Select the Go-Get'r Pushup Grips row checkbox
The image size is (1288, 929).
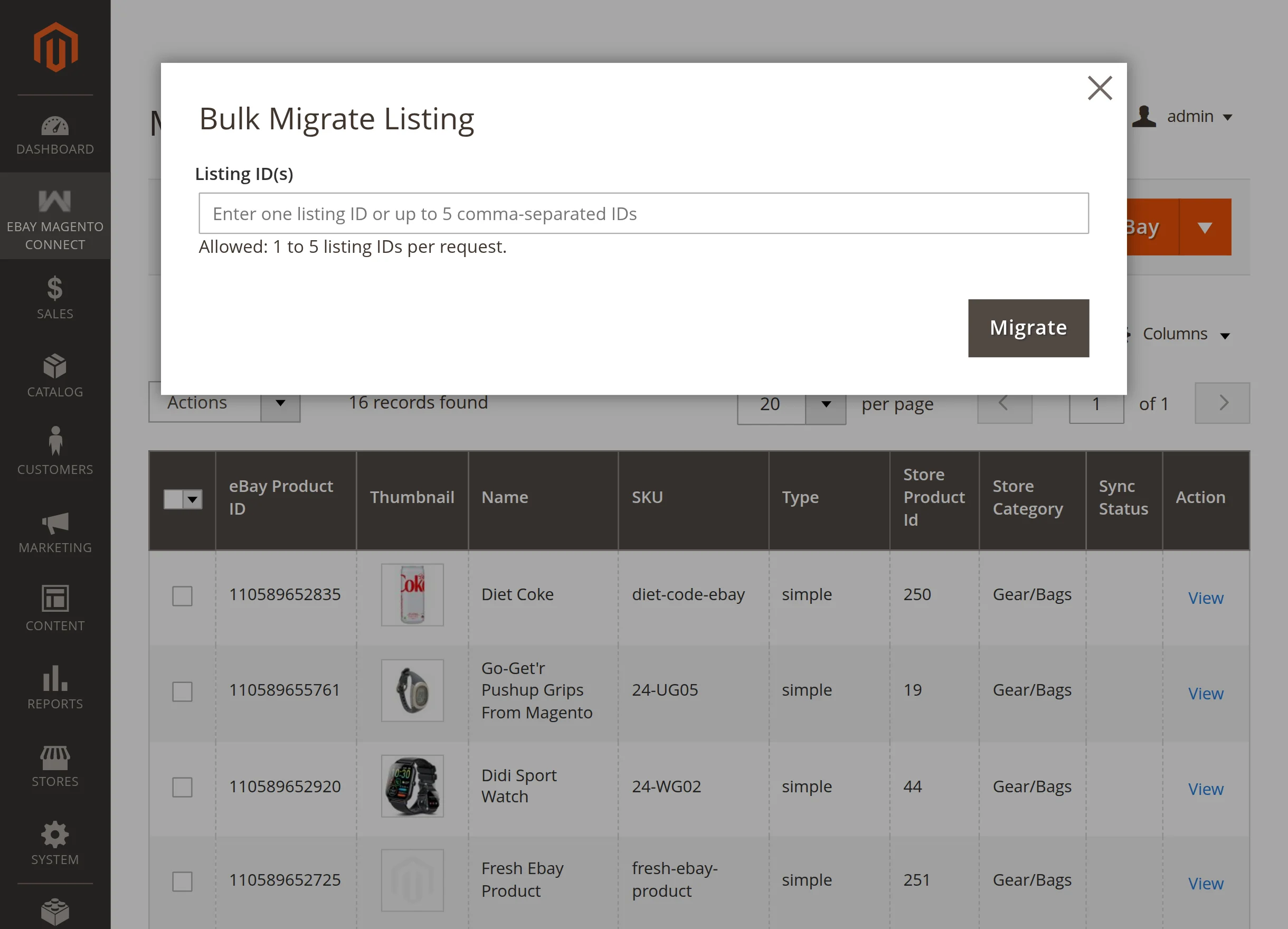182,691
